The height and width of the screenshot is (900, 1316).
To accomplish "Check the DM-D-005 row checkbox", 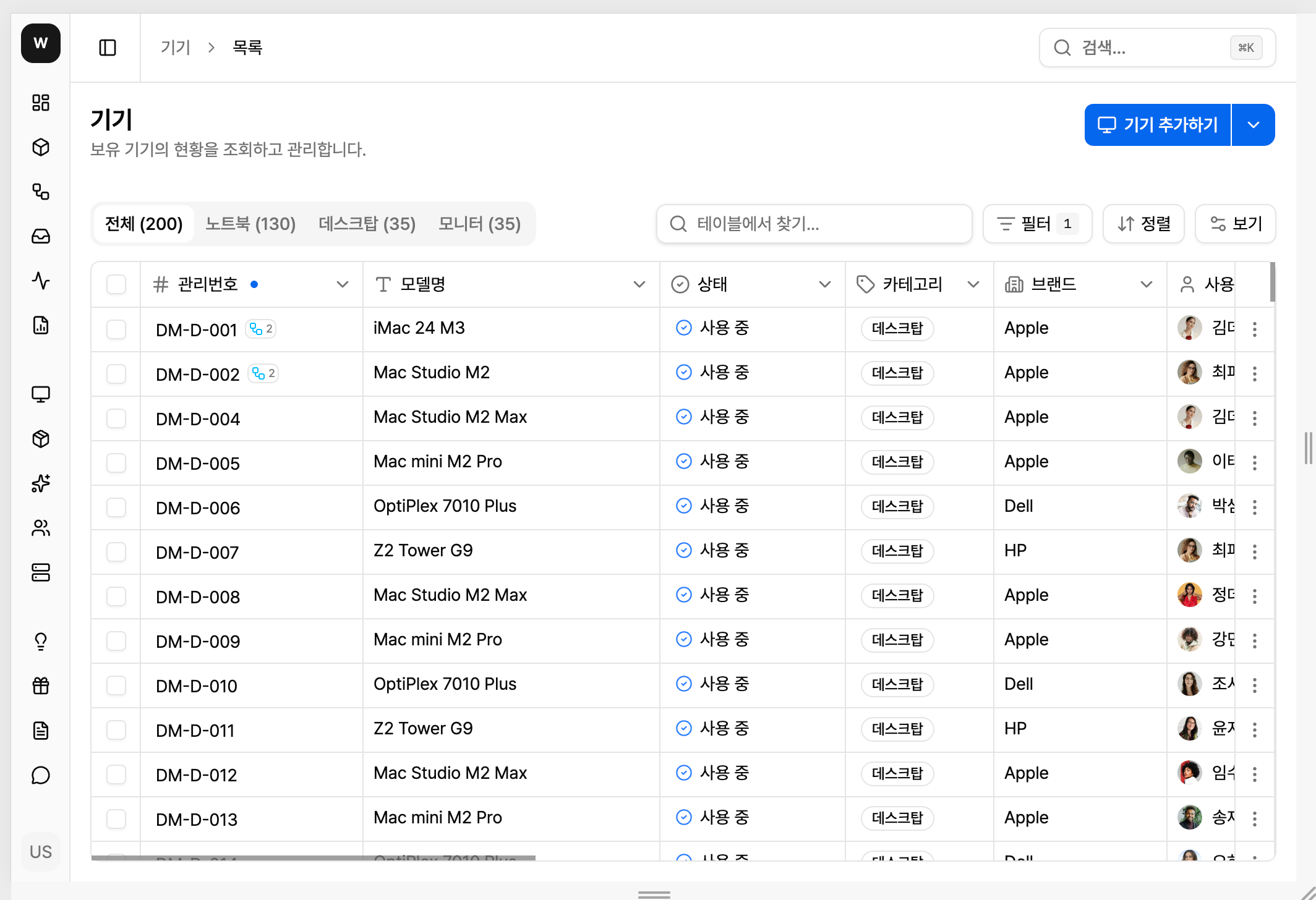I will pos(116,462).
